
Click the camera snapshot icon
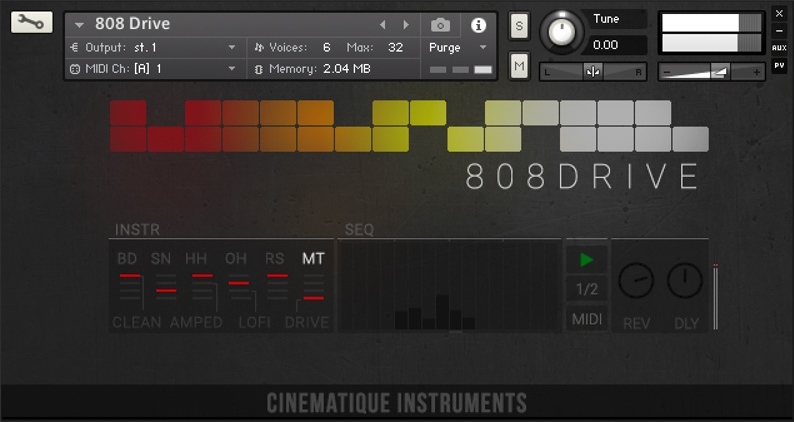pyautogui.click(x=440, y=25)
